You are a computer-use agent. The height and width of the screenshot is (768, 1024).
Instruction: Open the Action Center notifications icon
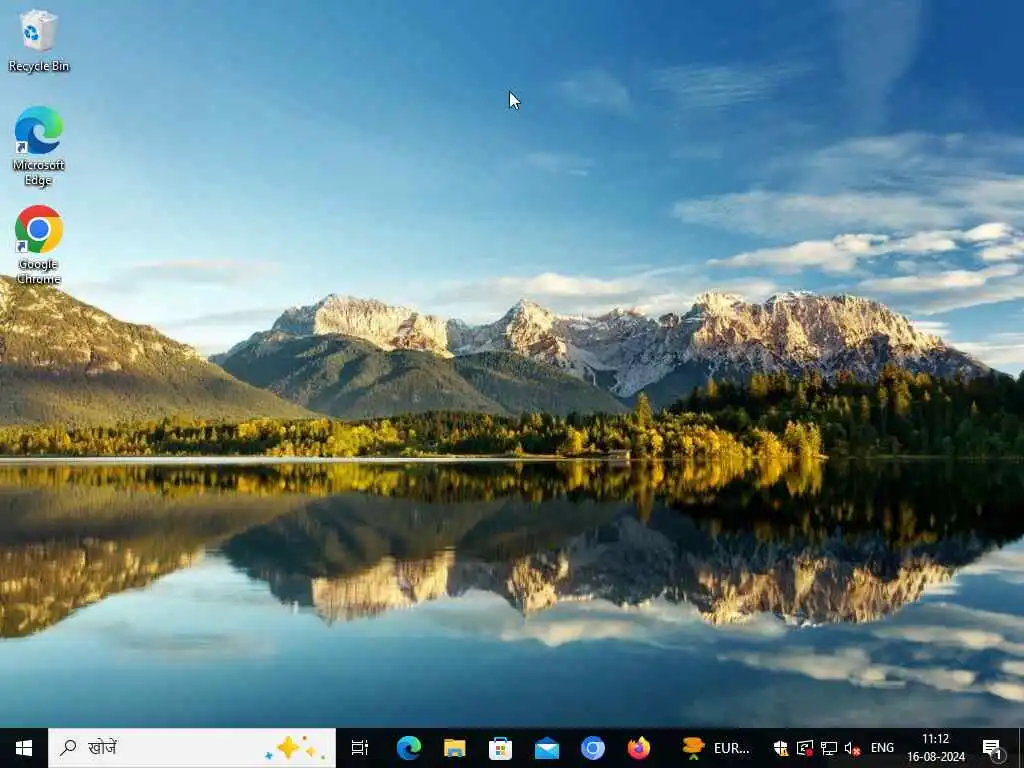(x=992, y=748)
